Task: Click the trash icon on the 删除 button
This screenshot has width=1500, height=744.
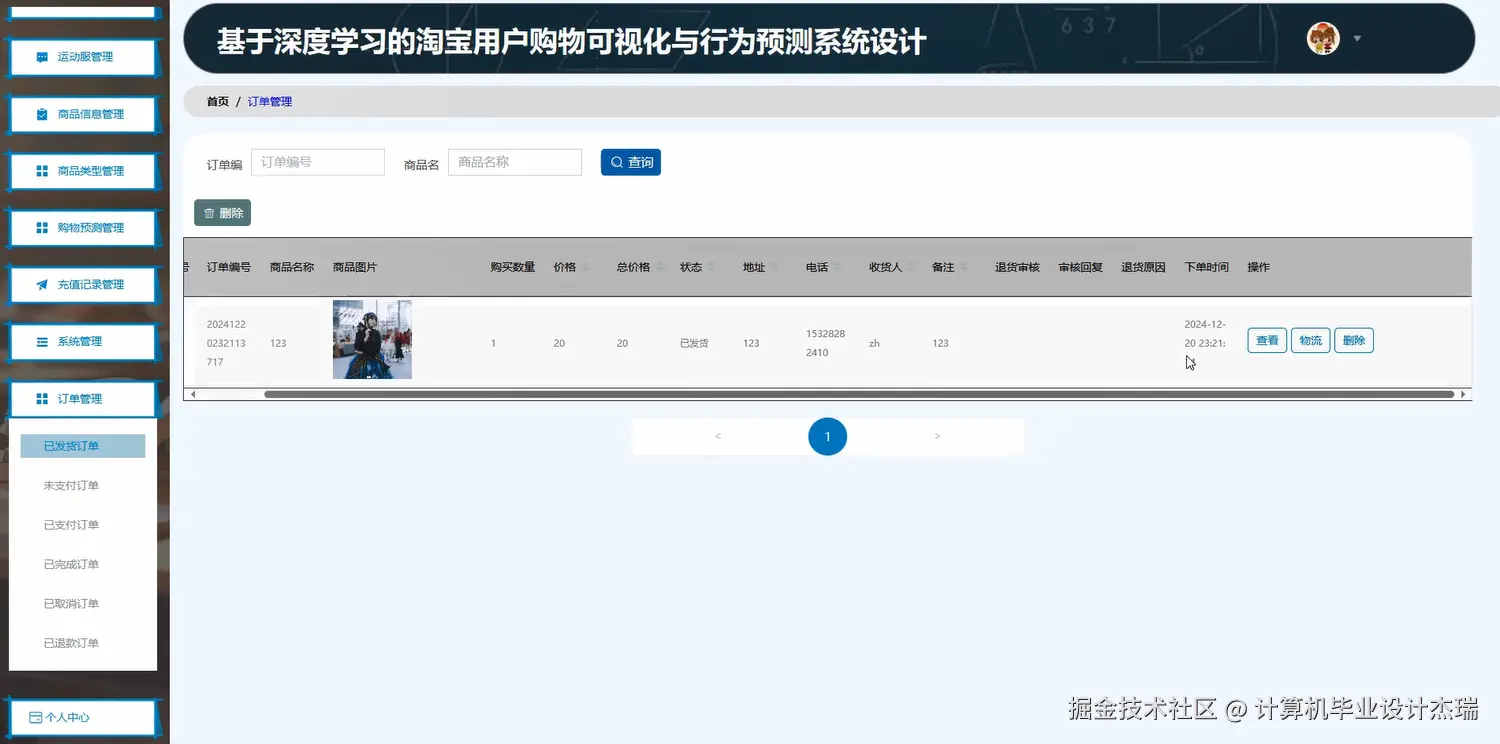Action: [x=207, y=212]
